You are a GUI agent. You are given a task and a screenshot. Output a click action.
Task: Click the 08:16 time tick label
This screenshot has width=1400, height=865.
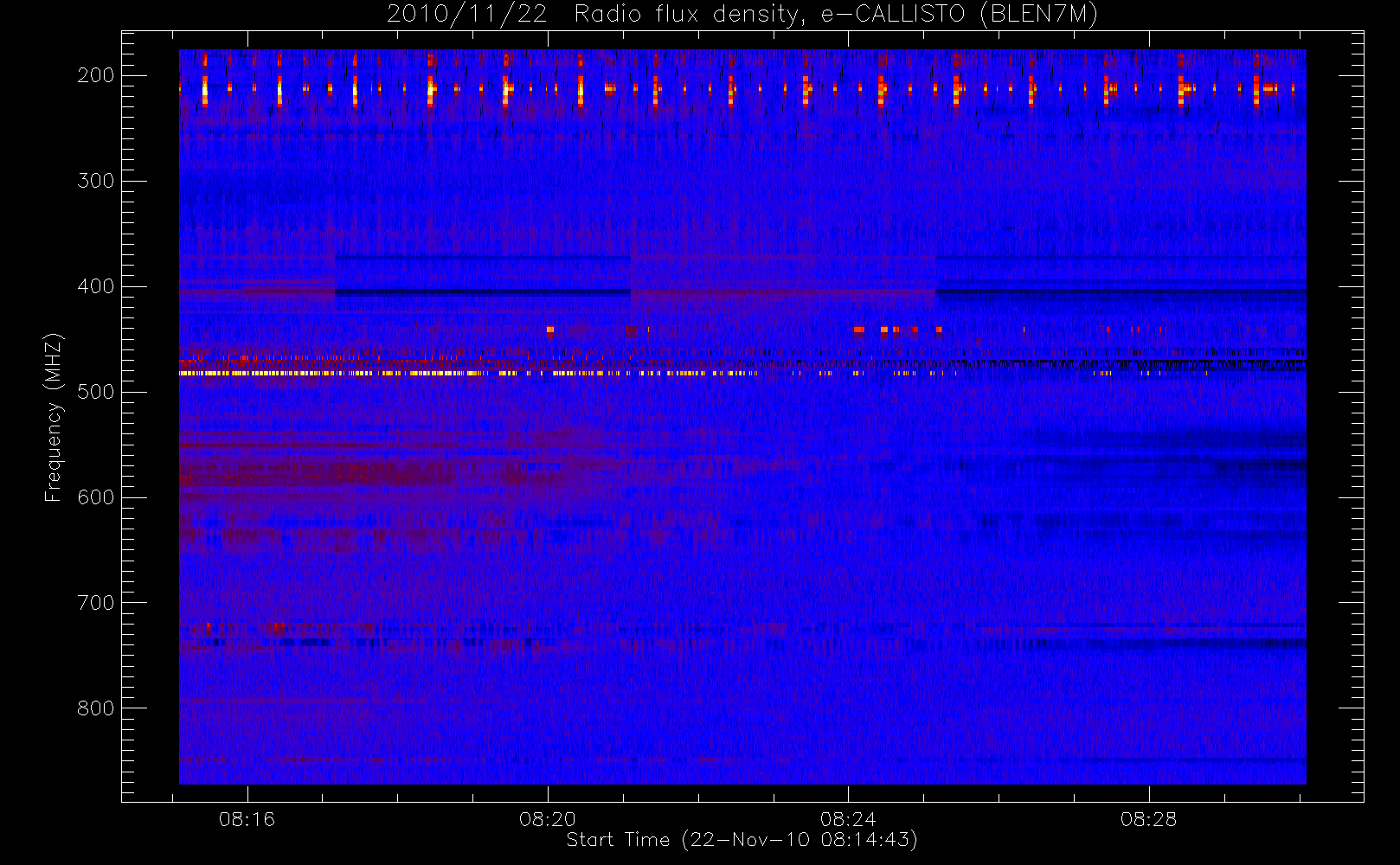247,819
